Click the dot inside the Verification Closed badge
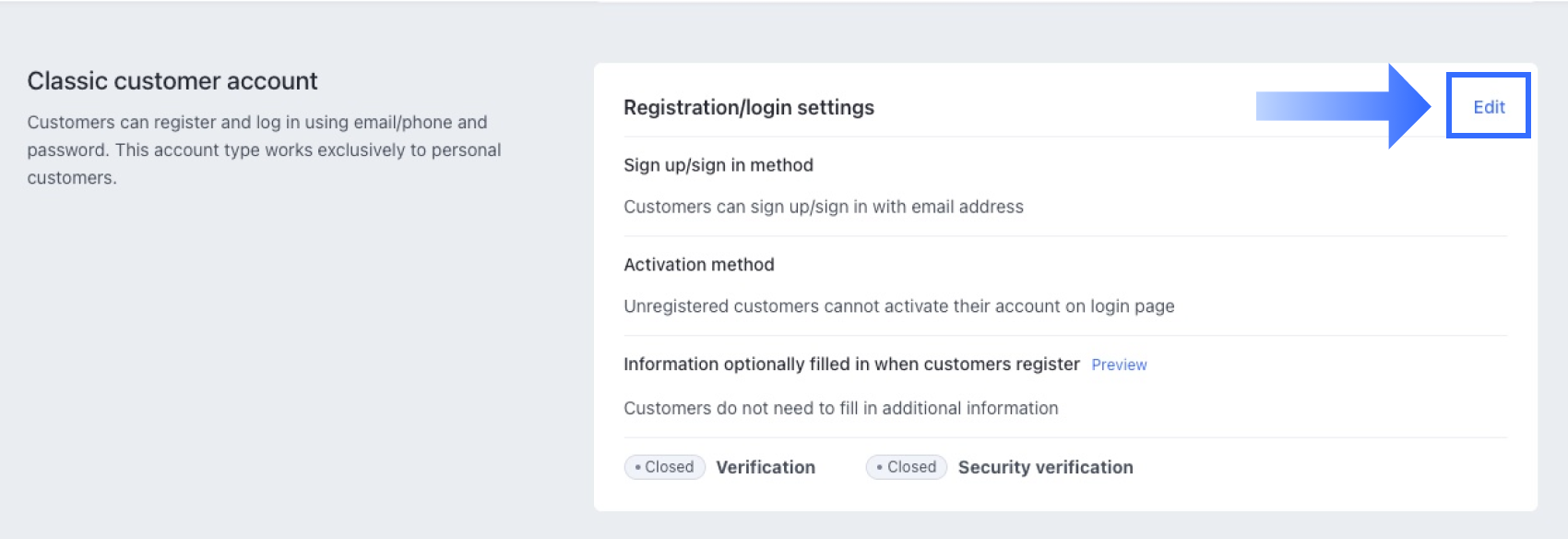 637,468
